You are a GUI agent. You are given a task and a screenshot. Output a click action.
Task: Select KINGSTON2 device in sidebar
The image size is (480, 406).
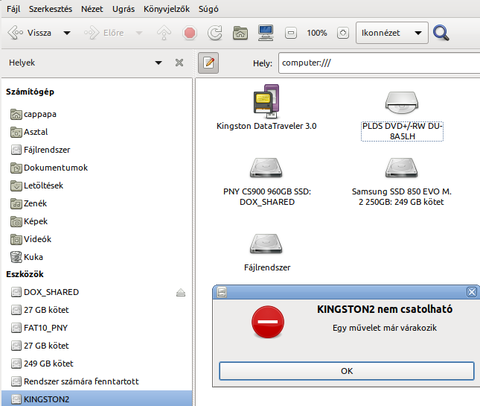(97, 399)
